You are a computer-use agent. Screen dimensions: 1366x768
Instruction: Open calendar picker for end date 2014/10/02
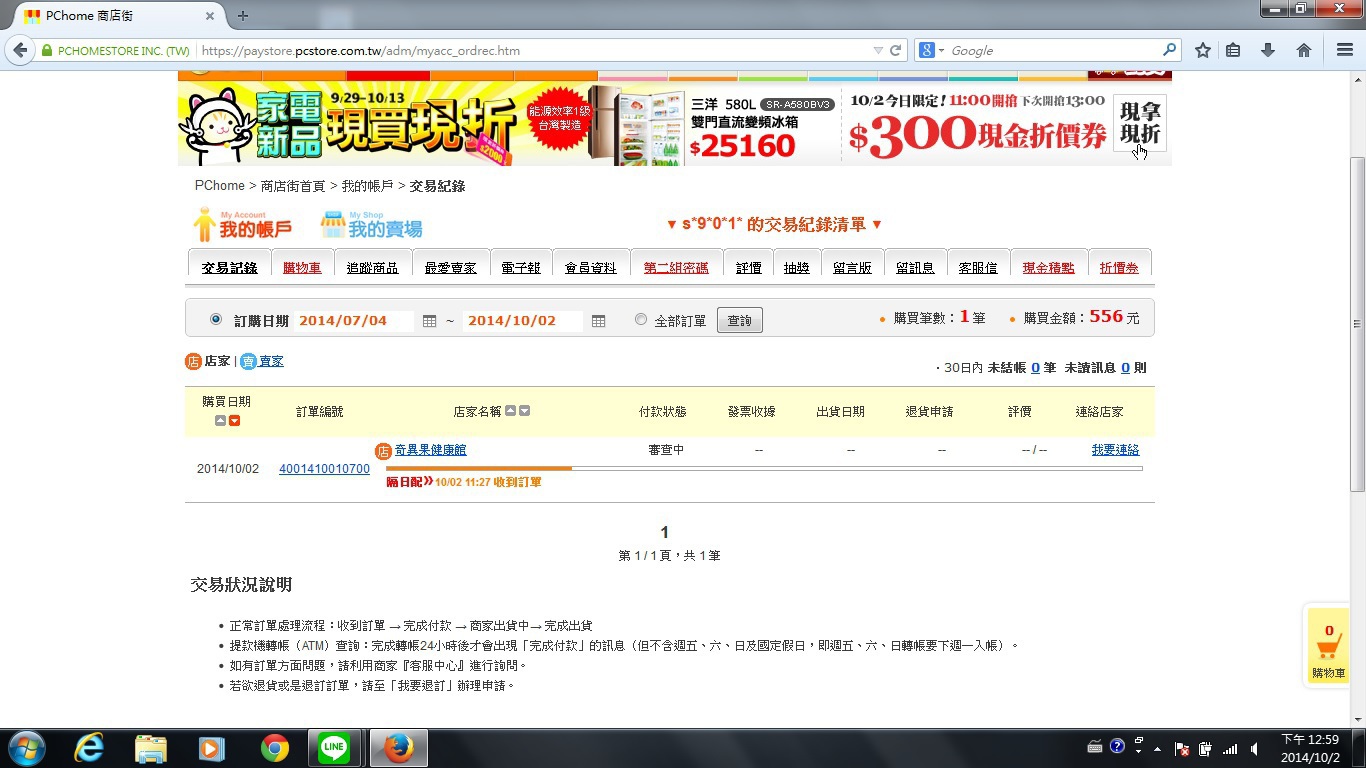point(598,321)
